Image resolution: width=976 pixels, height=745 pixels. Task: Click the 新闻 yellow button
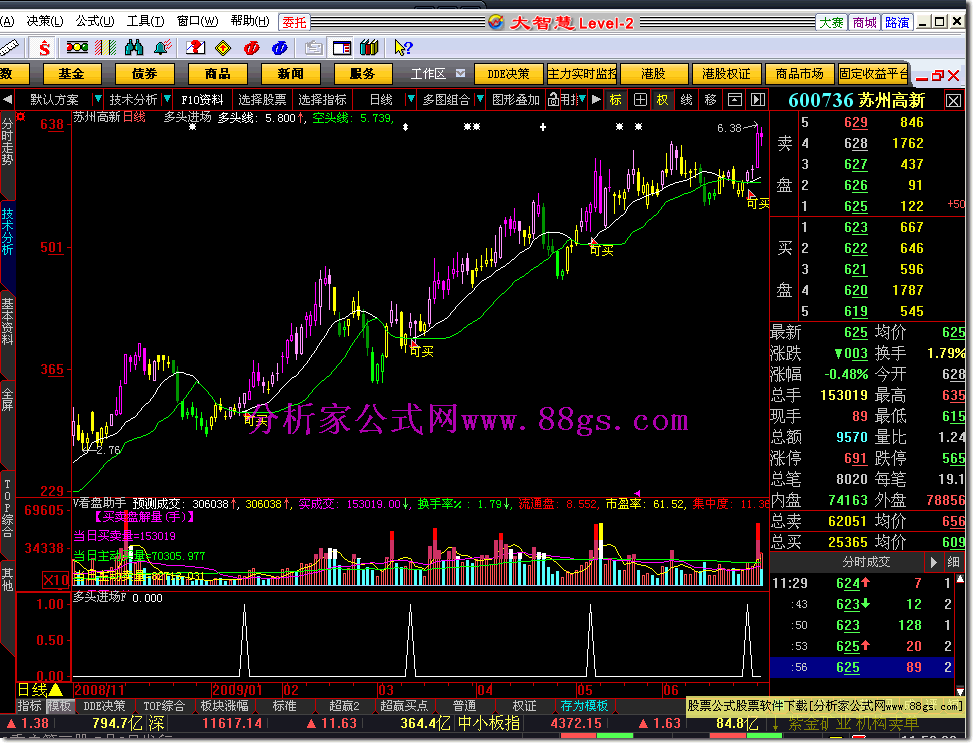click(x=291, y=73)
